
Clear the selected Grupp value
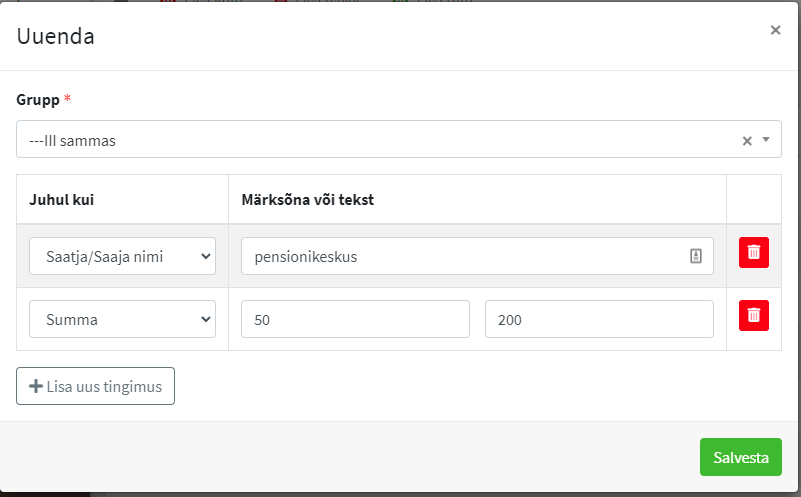click(x=746, y=141)
